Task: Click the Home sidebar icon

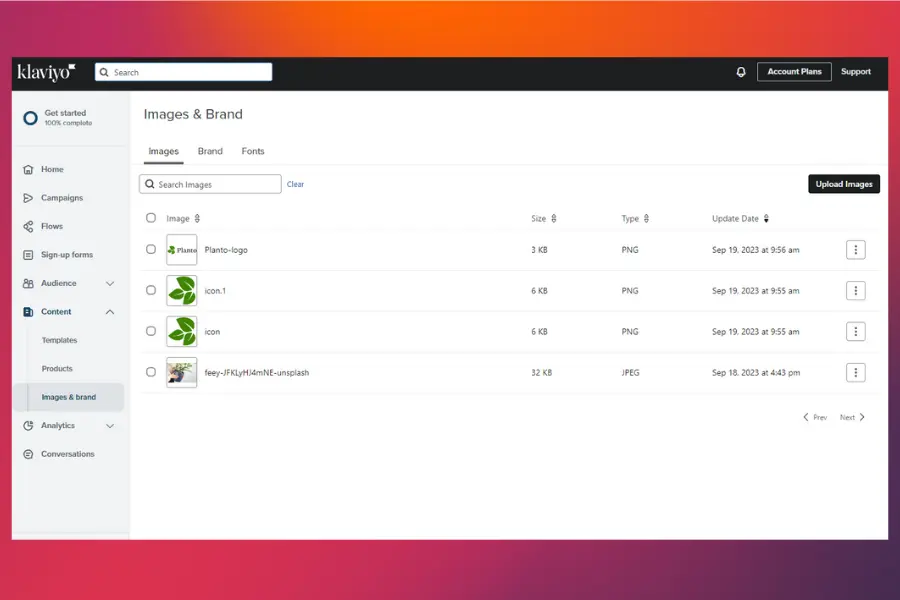Action: 28,169
